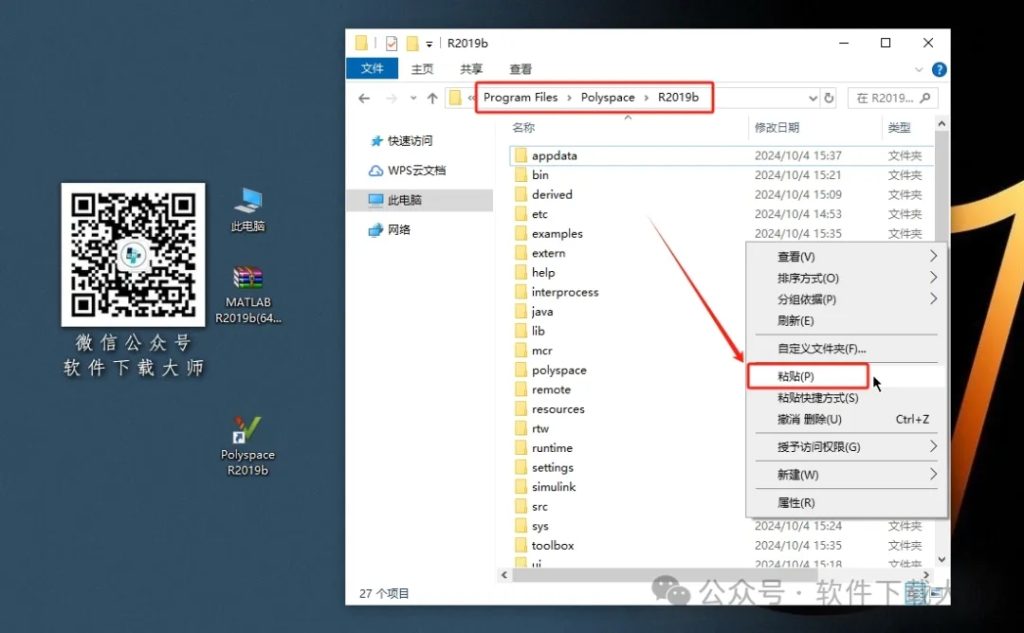The width and height of the screenshot is (1024, 633).
Task: Open the 主页 tab in File Explorer
Action: [421, 69]
